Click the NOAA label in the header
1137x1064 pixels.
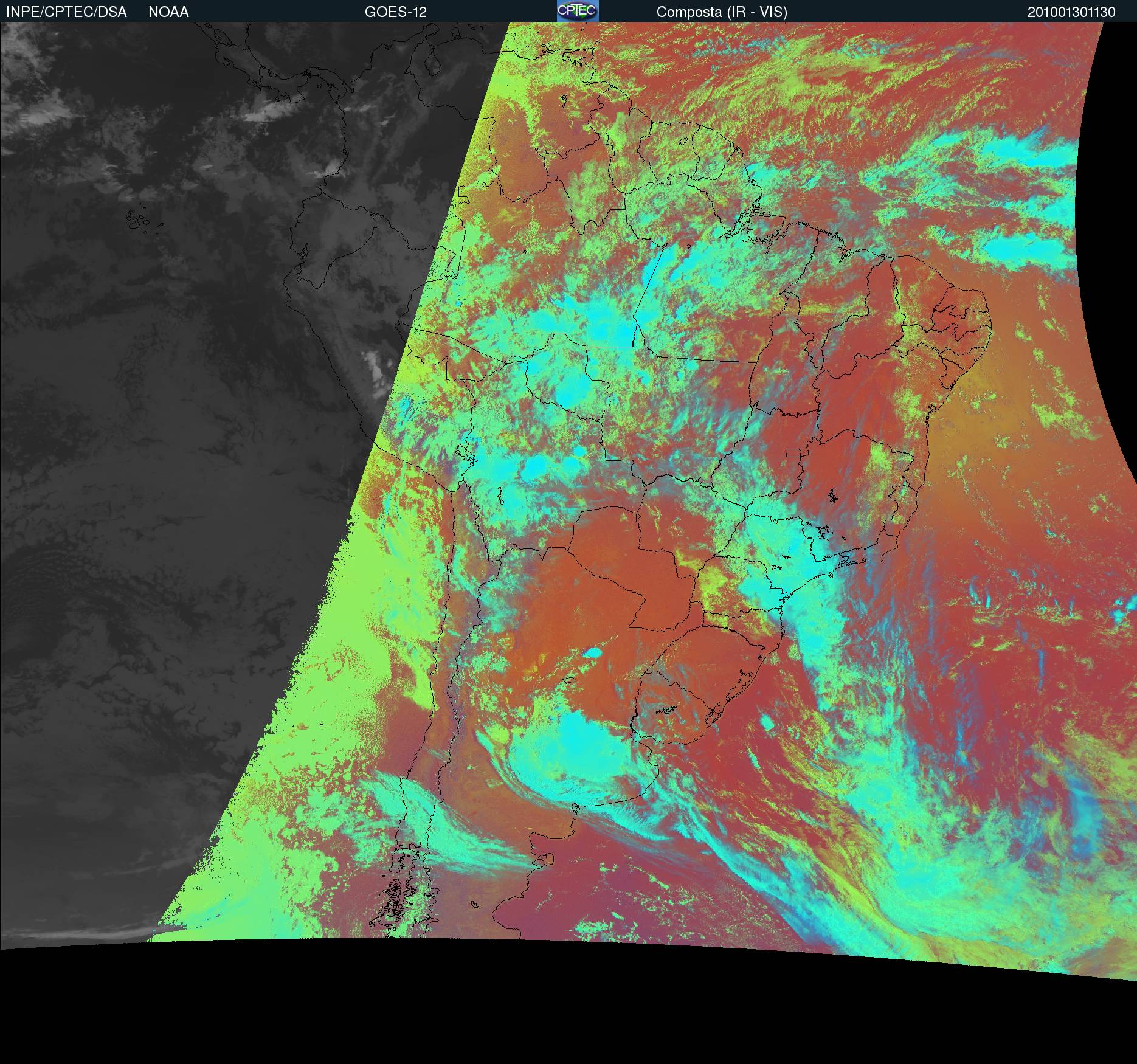168,12
